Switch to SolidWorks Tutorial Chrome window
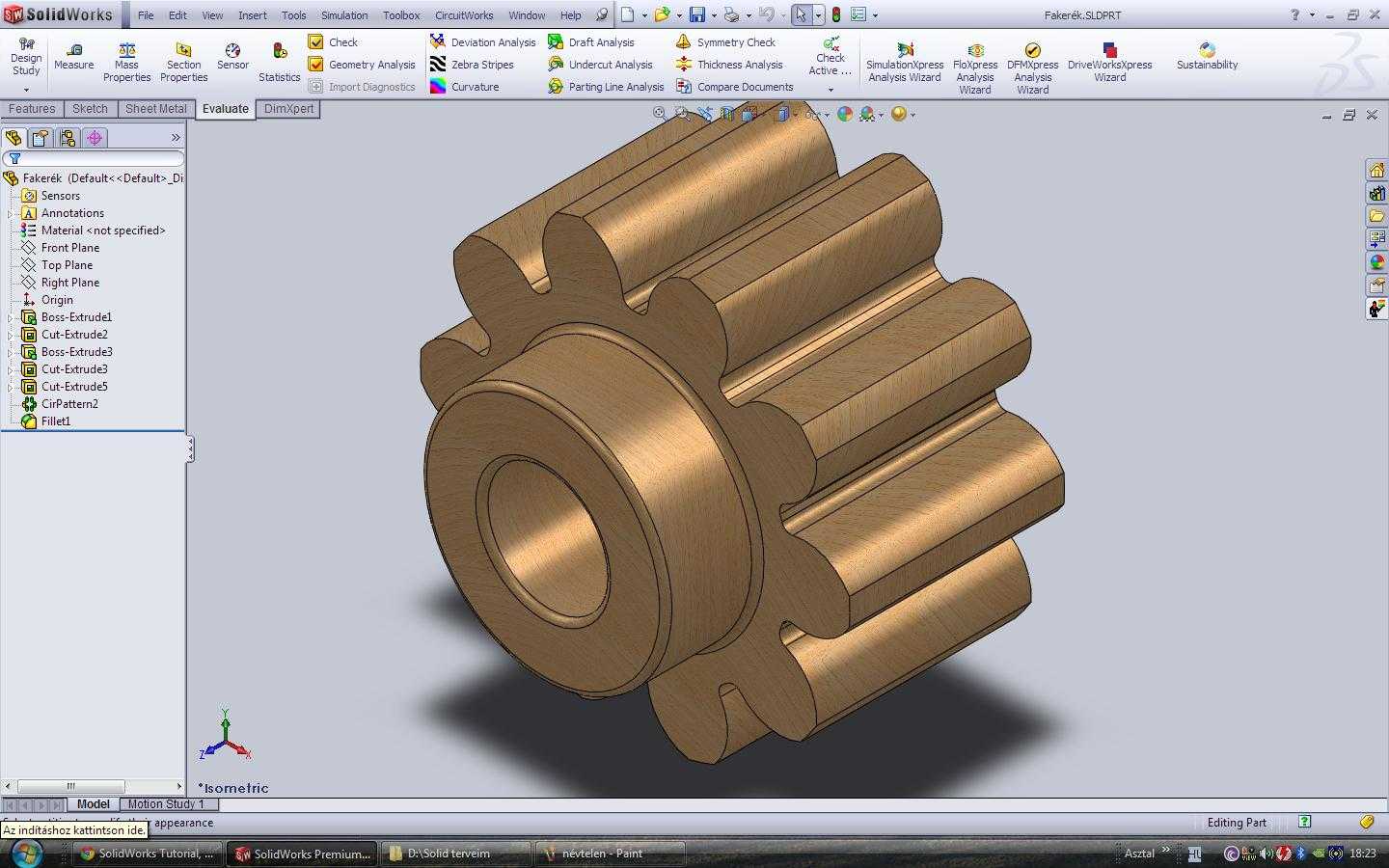The image size is (1389, 868). coord(148,854)
